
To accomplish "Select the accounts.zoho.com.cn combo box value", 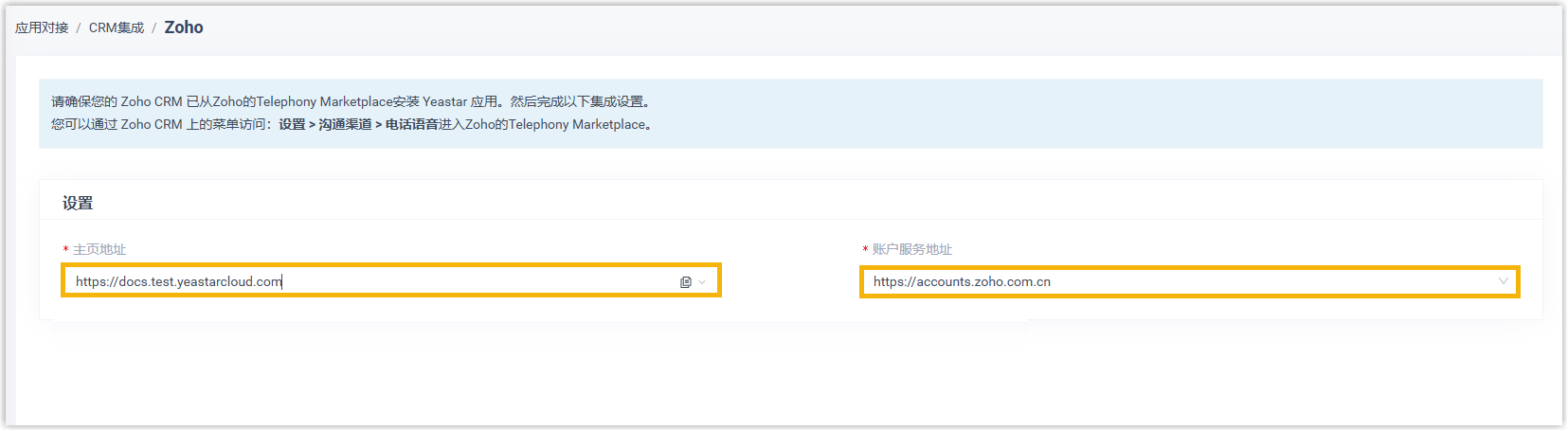I will [x=962, y=282].
